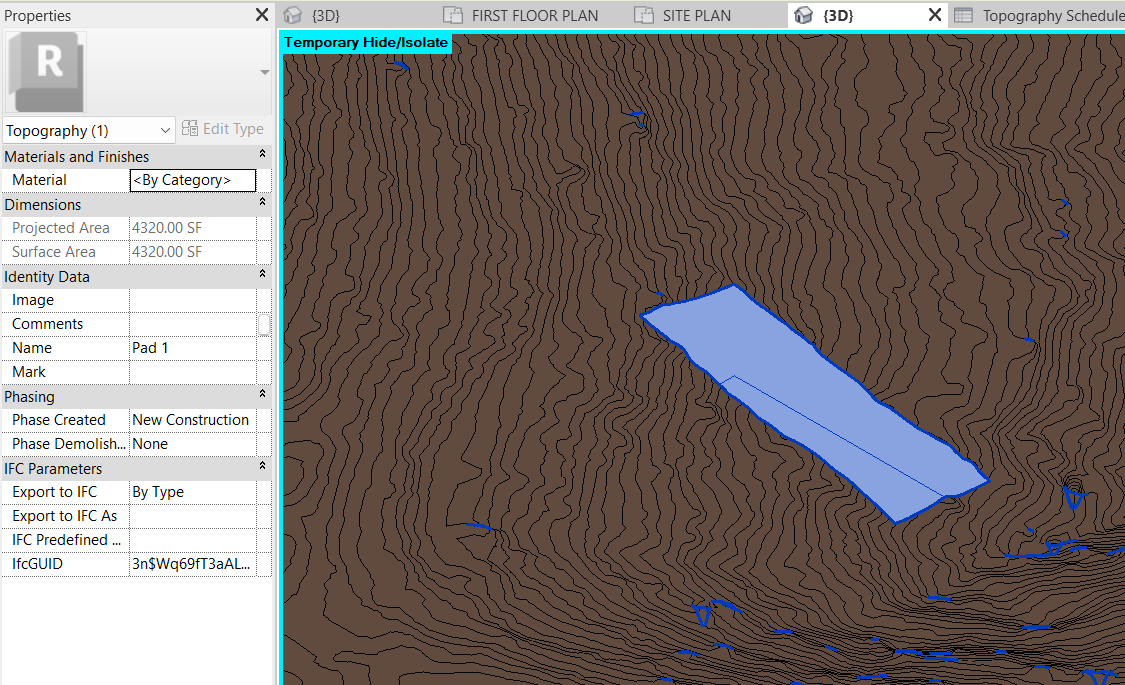Collapse the Dimensions section
1125x685 pixels.
[x=262, y=204]
